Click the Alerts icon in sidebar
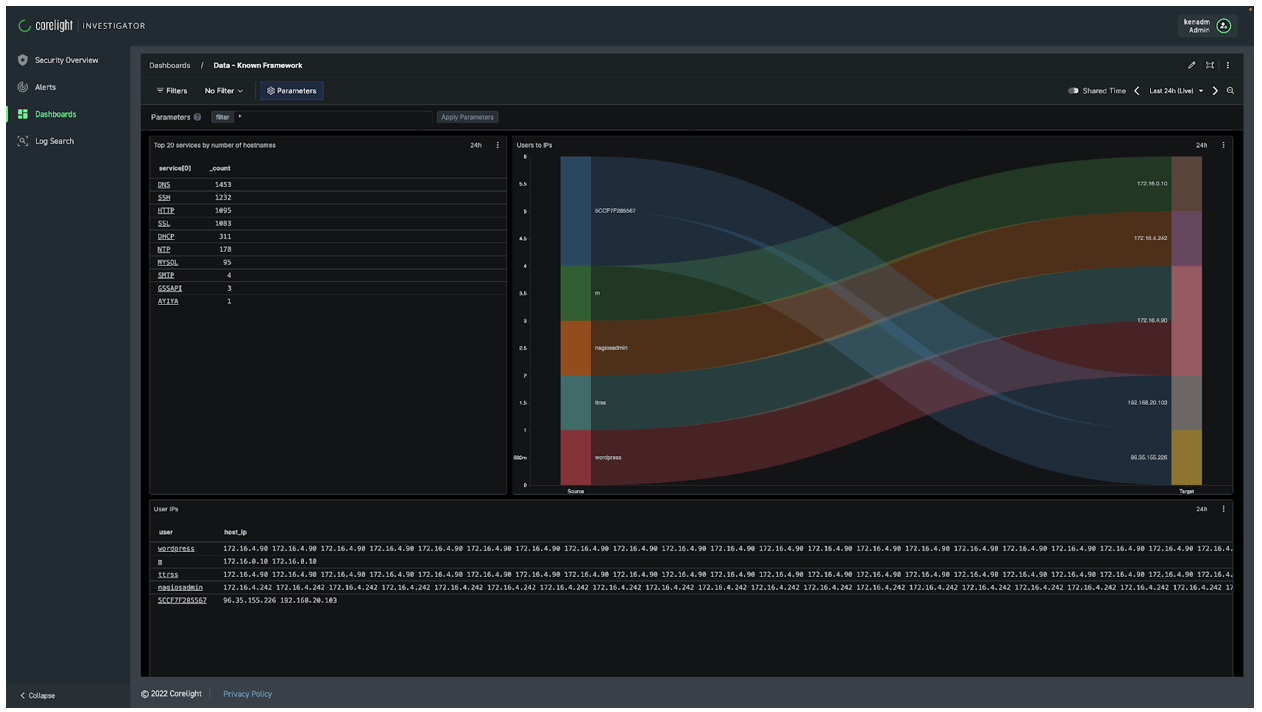The width and height of the screenshot is (1262, 712). [23, 87]
